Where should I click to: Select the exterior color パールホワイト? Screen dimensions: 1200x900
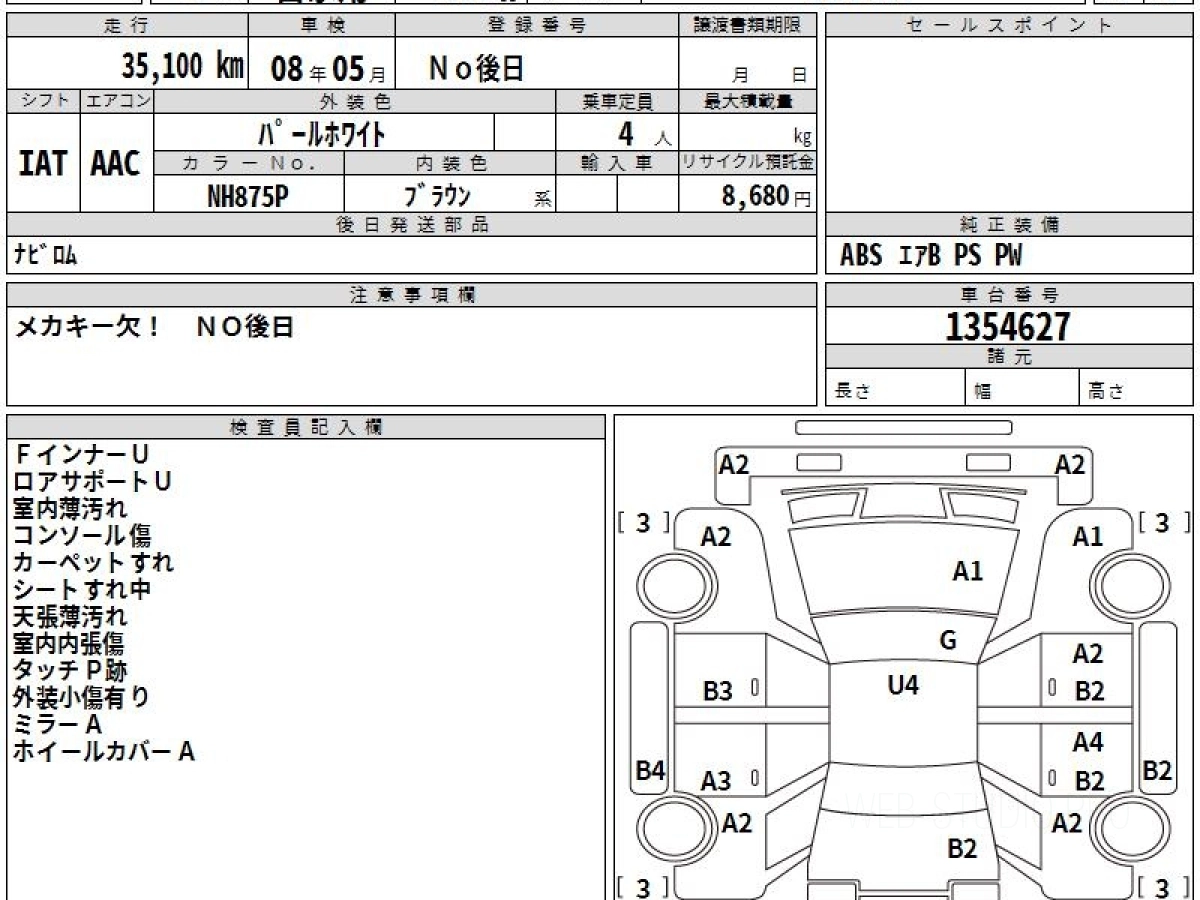tap(322, 133)
